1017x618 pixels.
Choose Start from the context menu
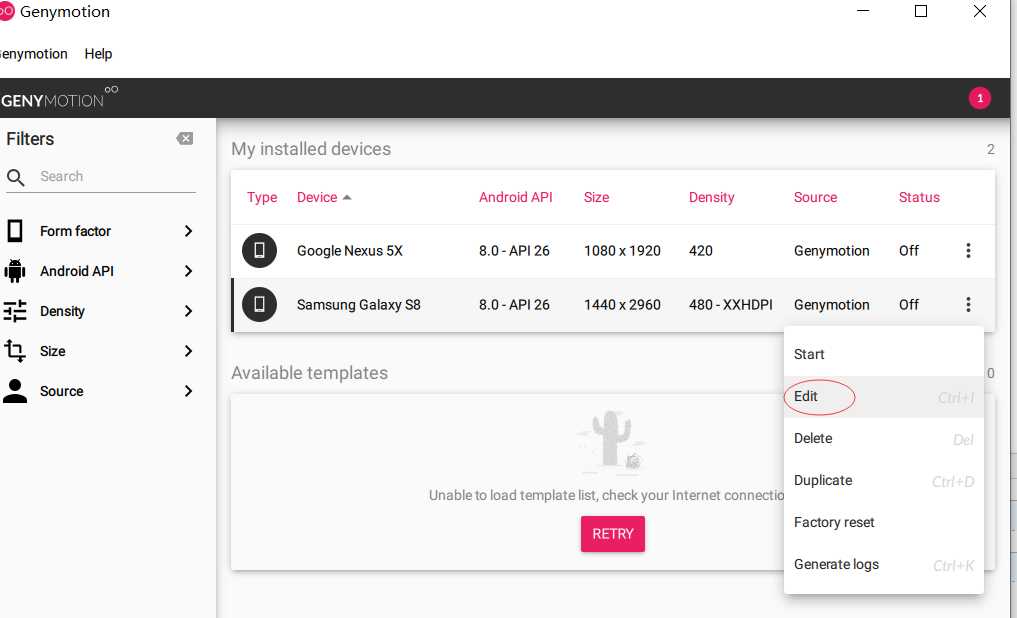click(x=883, y=354)
